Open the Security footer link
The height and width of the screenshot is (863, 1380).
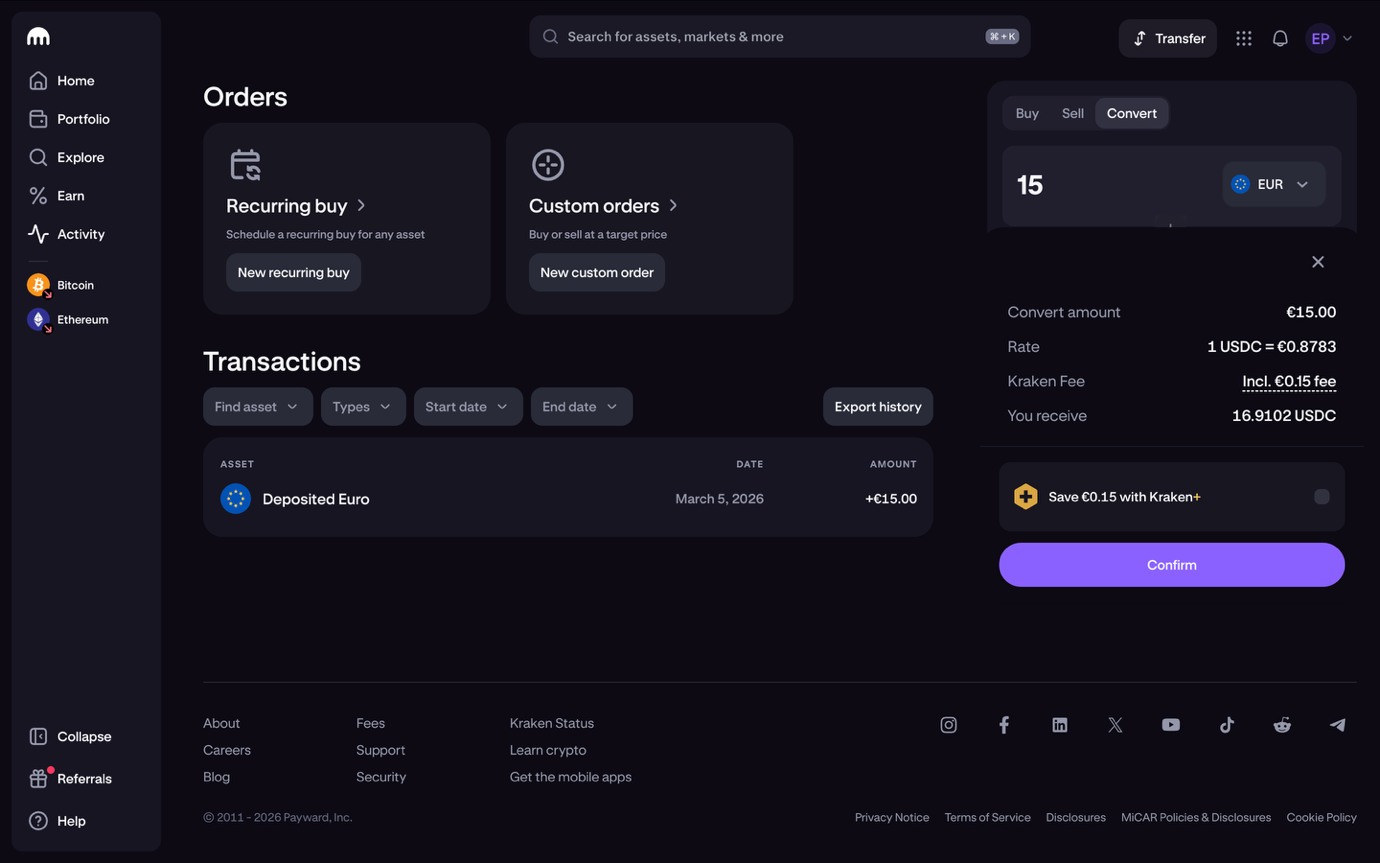381,777
